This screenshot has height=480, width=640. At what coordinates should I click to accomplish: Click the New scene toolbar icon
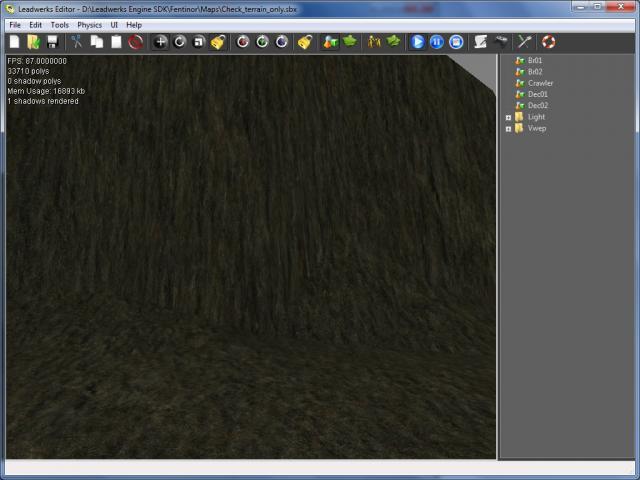(14, 42)
